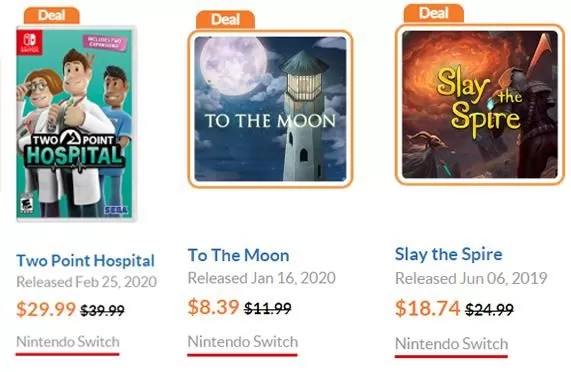Click the crossed-out $39.99 original price
Image resolution: width=571 pixels, height=372 pixels.
coord(102,310)
